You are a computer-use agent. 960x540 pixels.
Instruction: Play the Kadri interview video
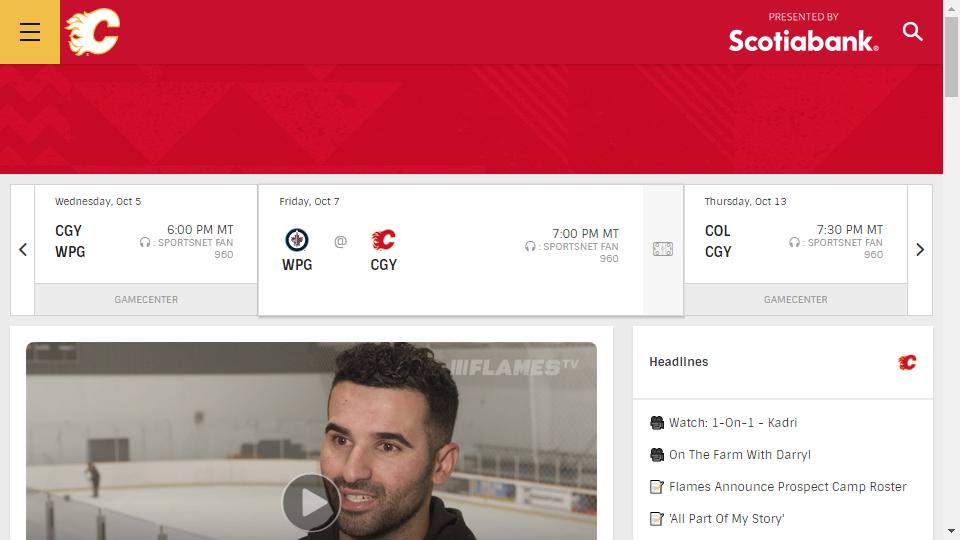(x=311, y=502)
